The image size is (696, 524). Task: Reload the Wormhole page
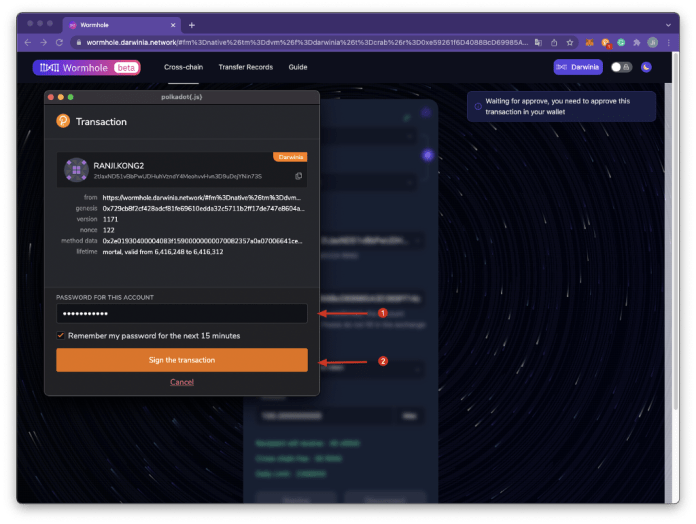click(59, 43)
